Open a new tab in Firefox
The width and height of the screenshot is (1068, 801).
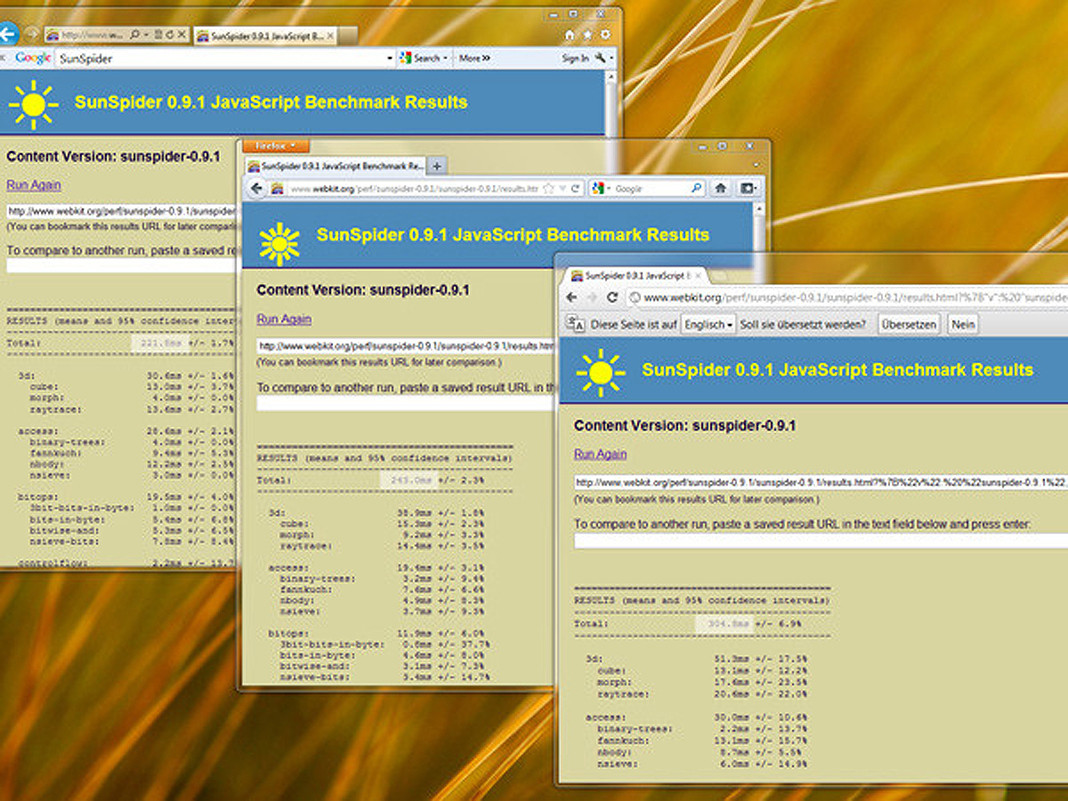pos(437,165)
